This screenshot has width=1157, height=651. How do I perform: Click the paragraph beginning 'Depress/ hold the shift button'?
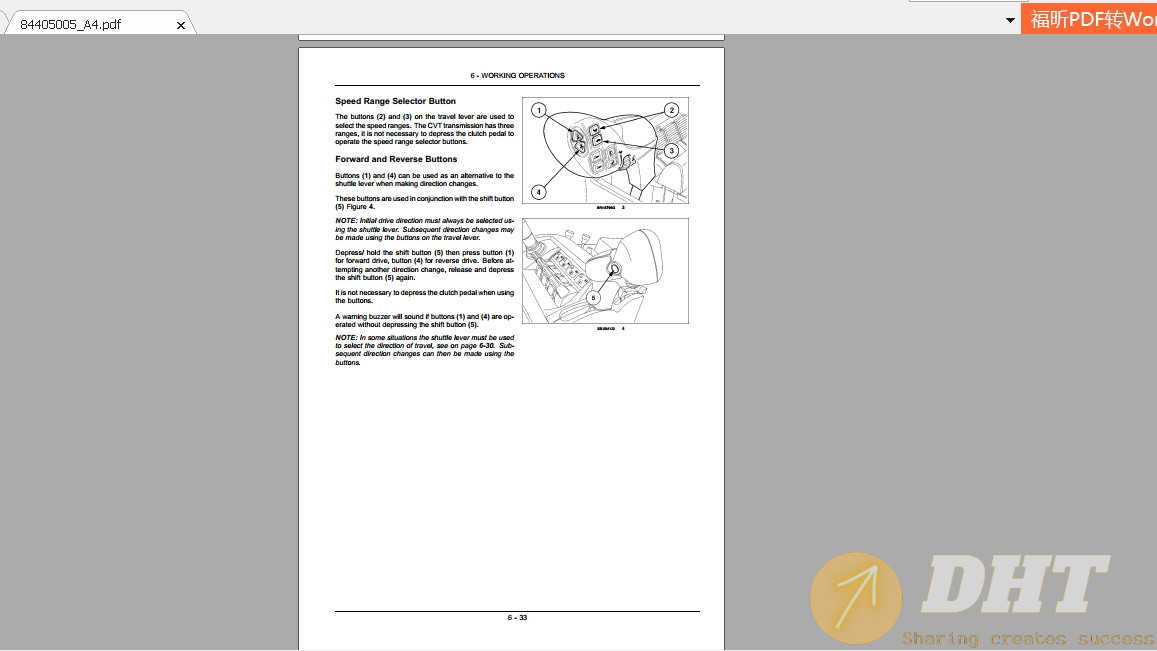pos(425,265)
